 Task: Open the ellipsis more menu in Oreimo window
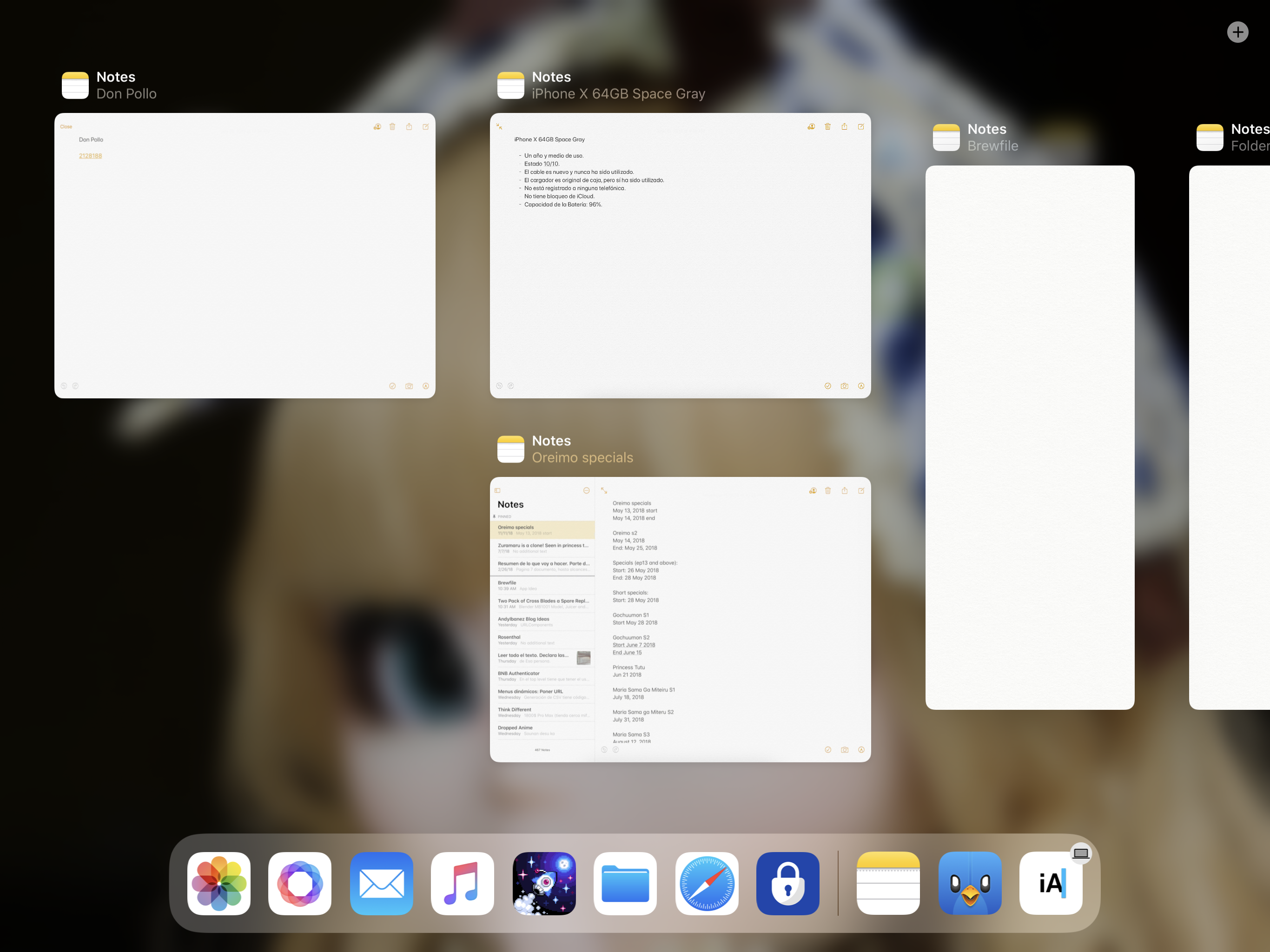tap(586, 491)
